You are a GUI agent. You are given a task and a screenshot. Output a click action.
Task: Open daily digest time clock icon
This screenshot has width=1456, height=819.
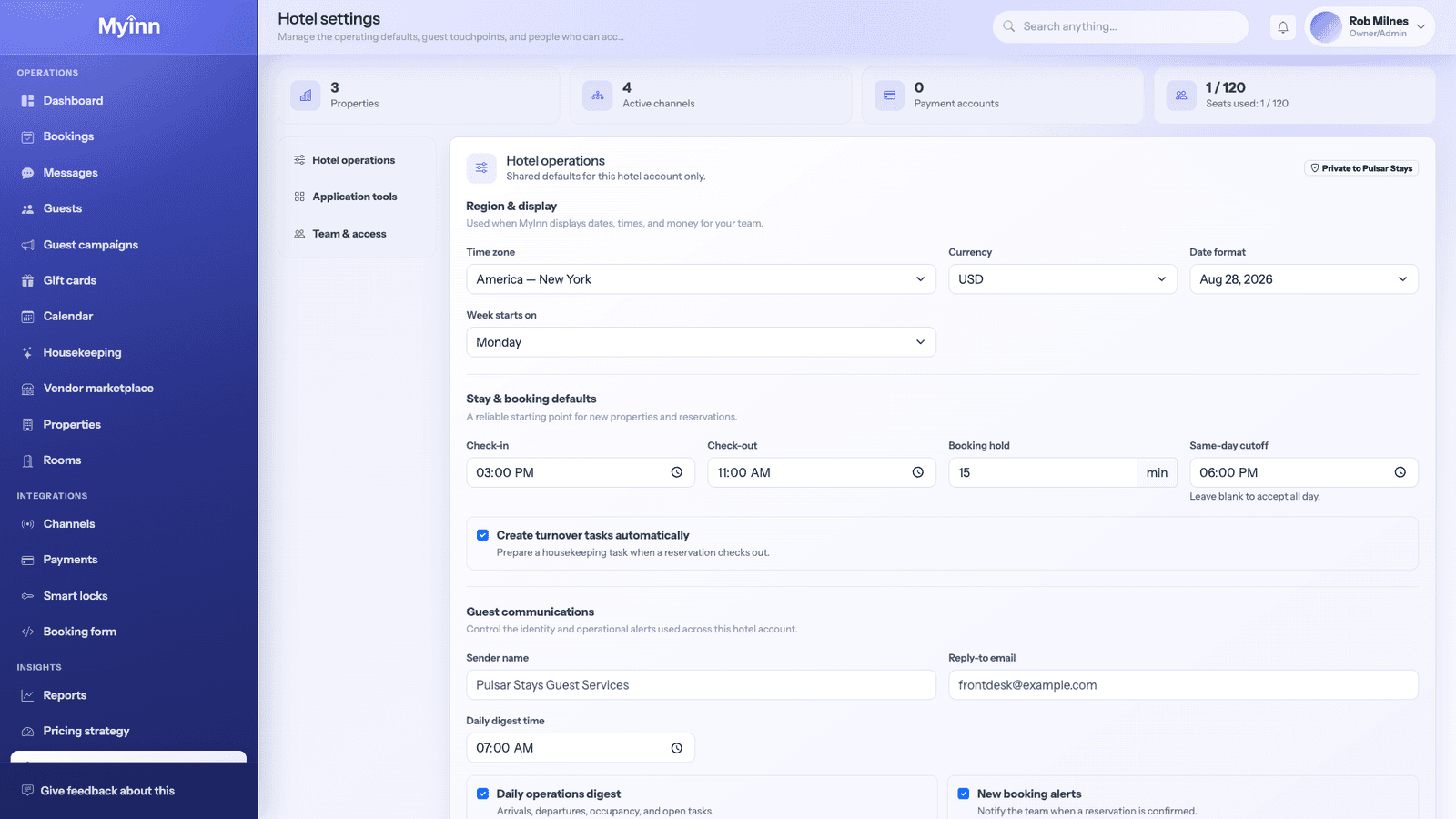coord(676,748)
